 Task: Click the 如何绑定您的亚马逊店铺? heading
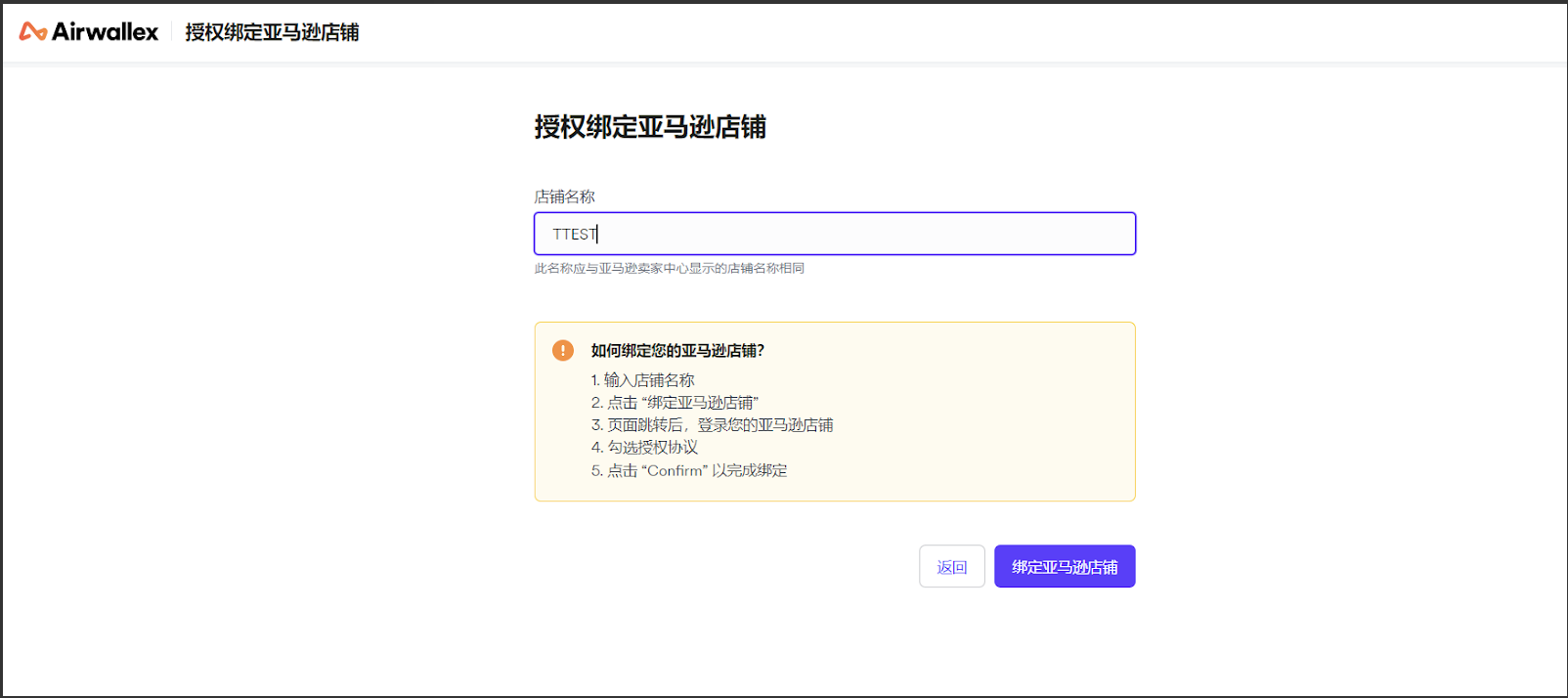[677, 350]
